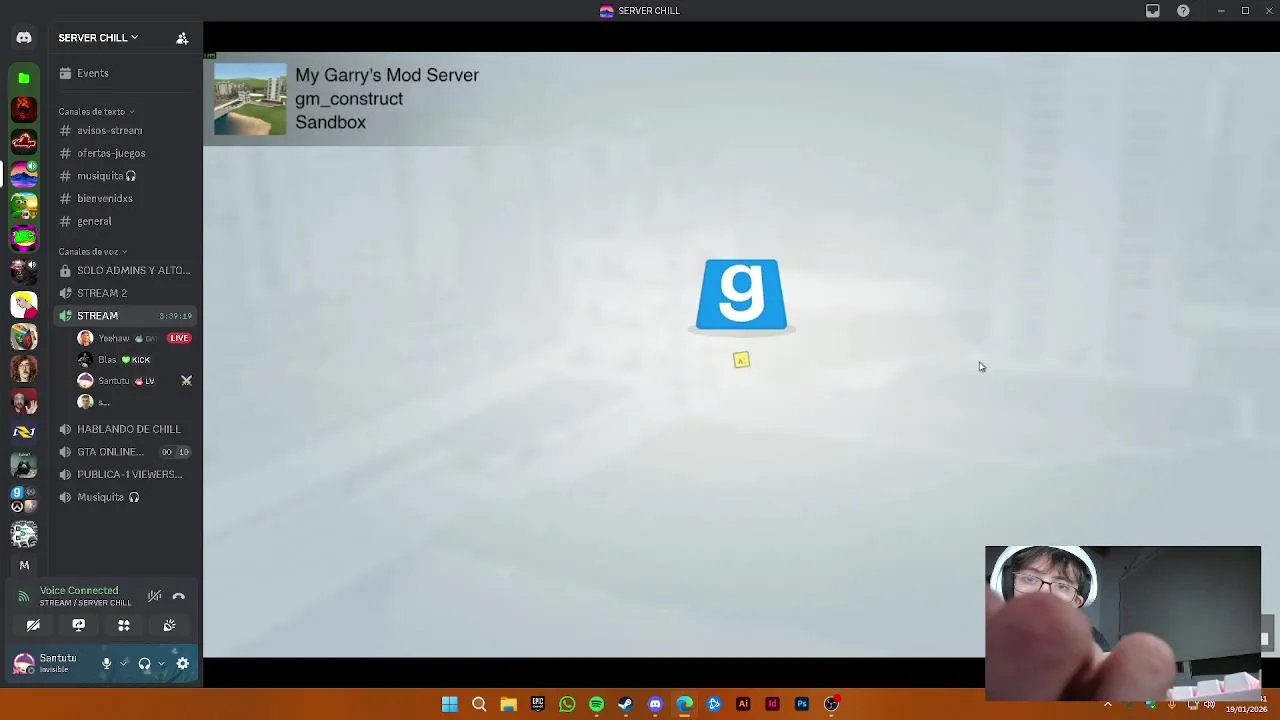
Task: Open the 'M' letter server icon
Action: tap(24, 565)
